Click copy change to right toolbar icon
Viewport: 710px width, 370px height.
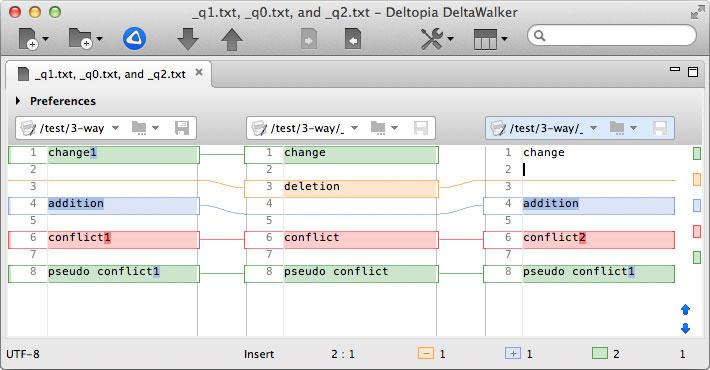pyautogui.click(x=309, y=39)
